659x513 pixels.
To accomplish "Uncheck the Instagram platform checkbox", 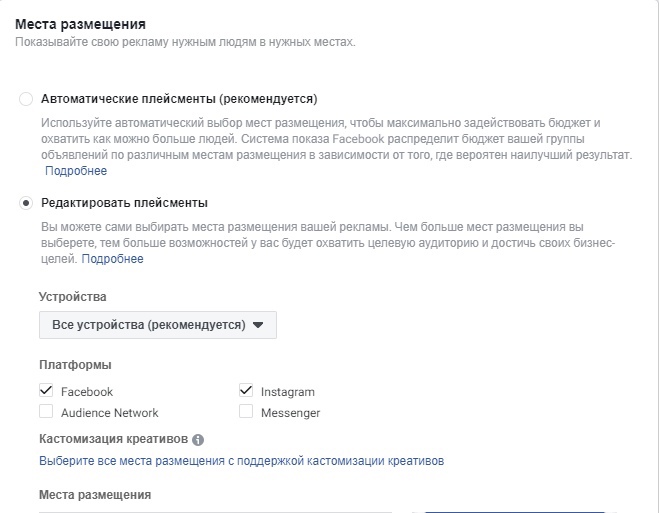I will click(x=246, y=391).
